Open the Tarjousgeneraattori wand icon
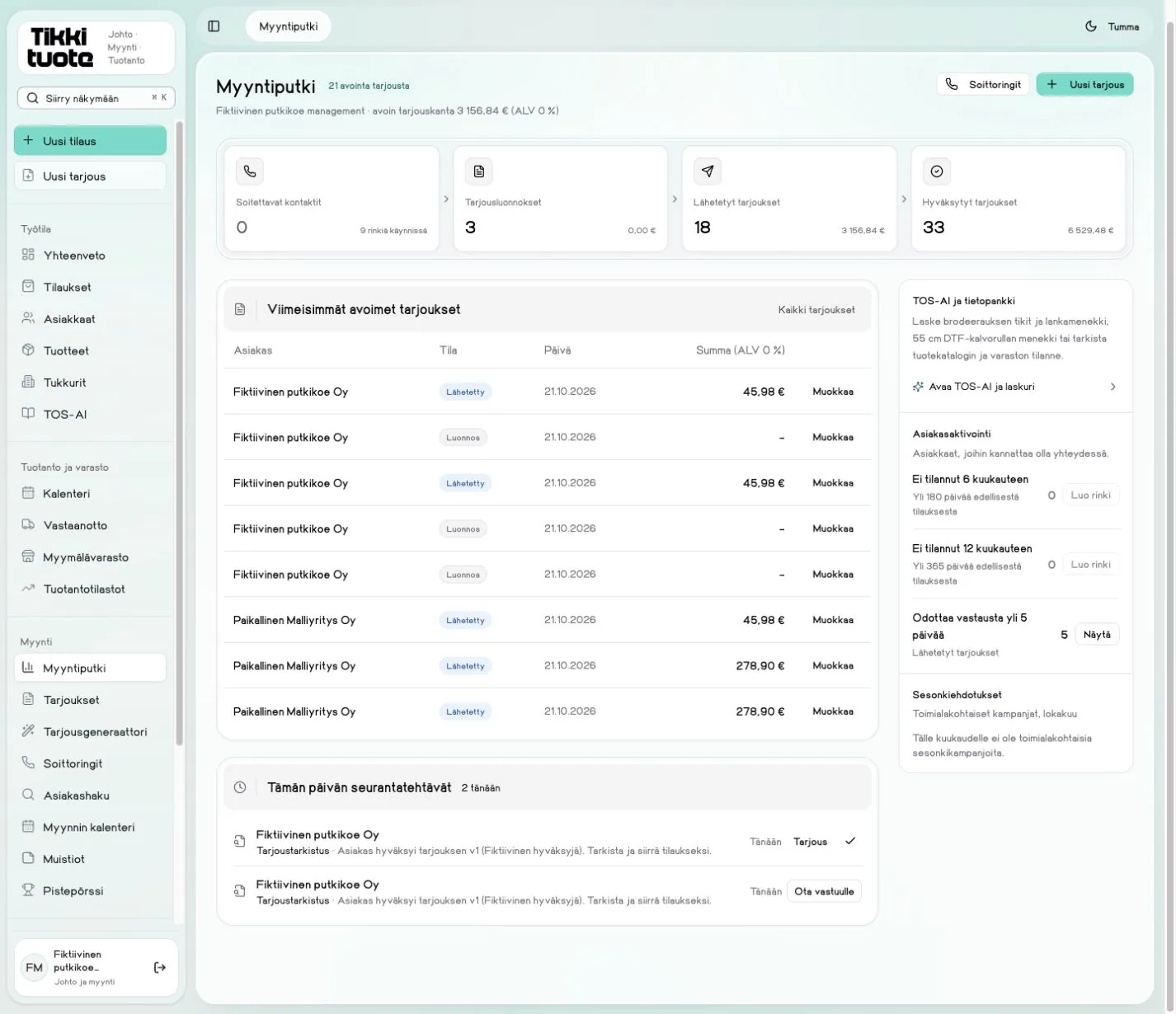The height and width of the screenshot is (1014, 1176). pos(28,731)
